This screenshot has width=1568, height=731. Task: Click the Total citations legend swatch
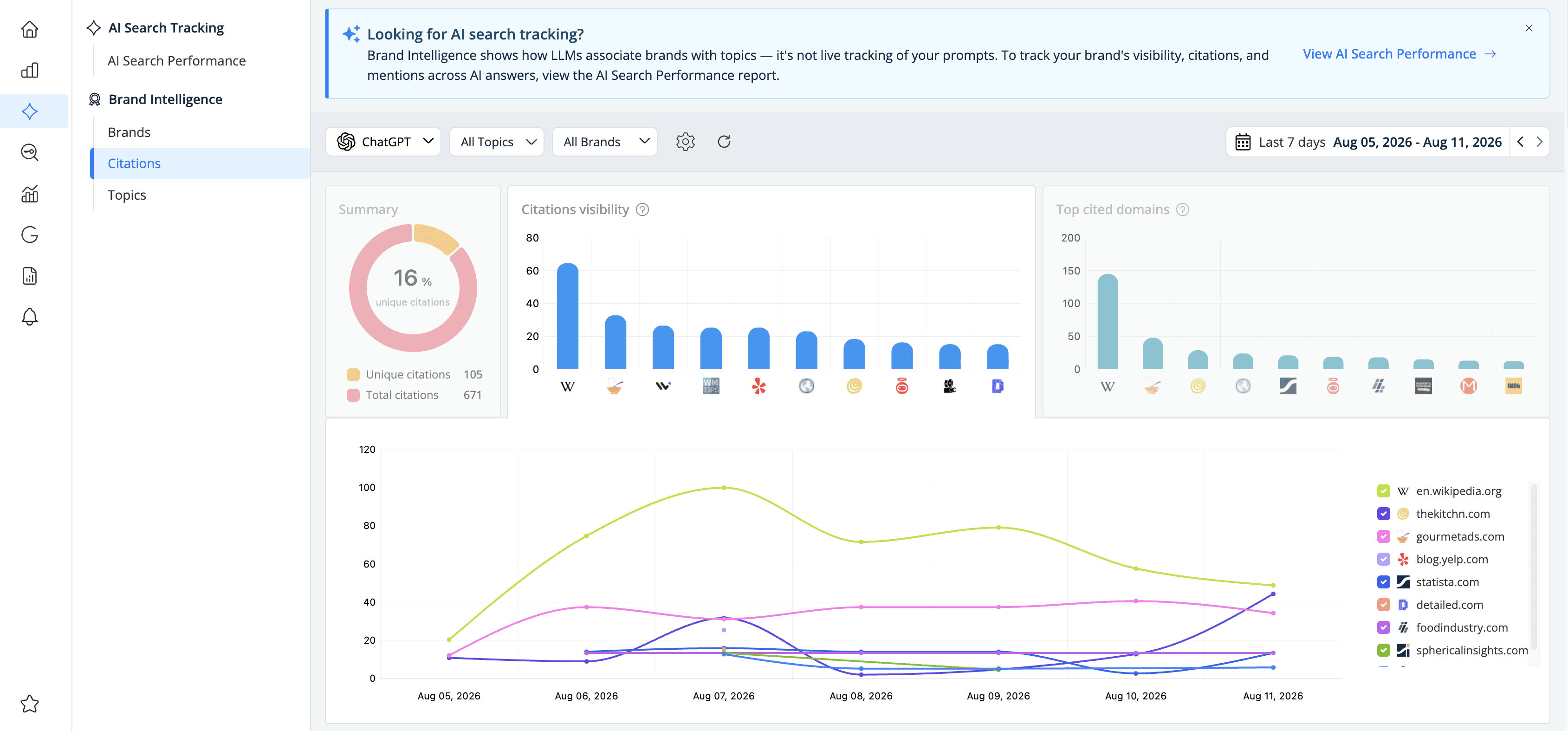click(x=353, y=395)
